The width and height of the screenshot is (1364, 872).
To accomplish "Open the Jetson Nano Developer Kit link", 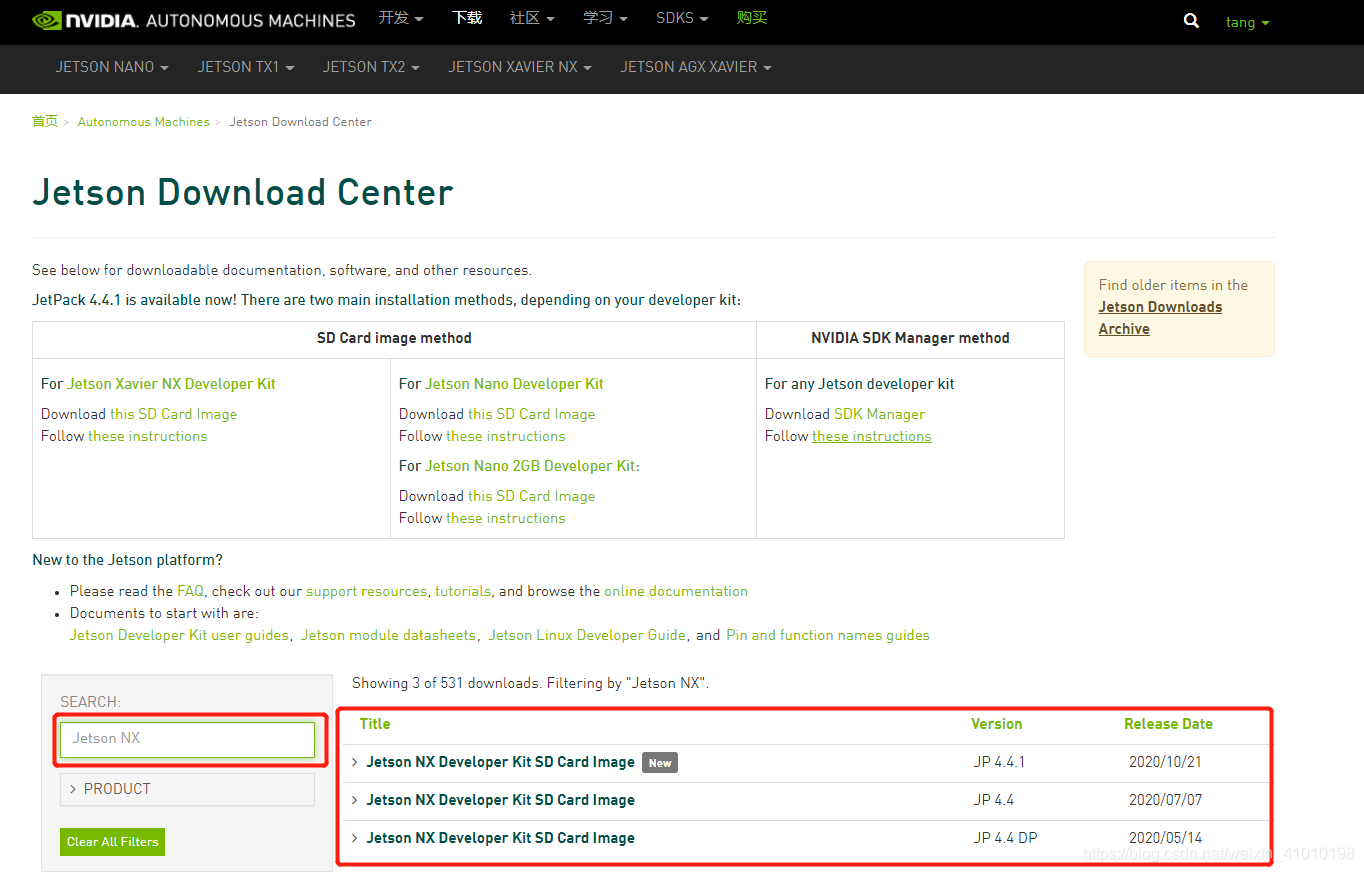I will point(514,384).
